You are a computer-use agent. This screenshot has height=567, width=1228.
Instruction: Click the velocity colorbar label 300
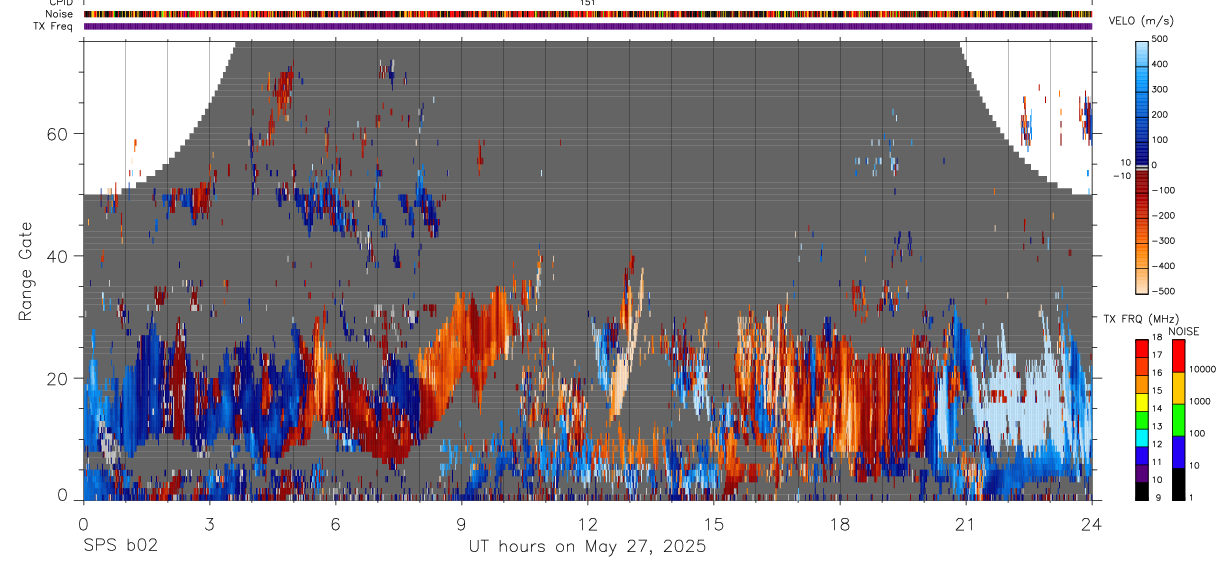1161,89
